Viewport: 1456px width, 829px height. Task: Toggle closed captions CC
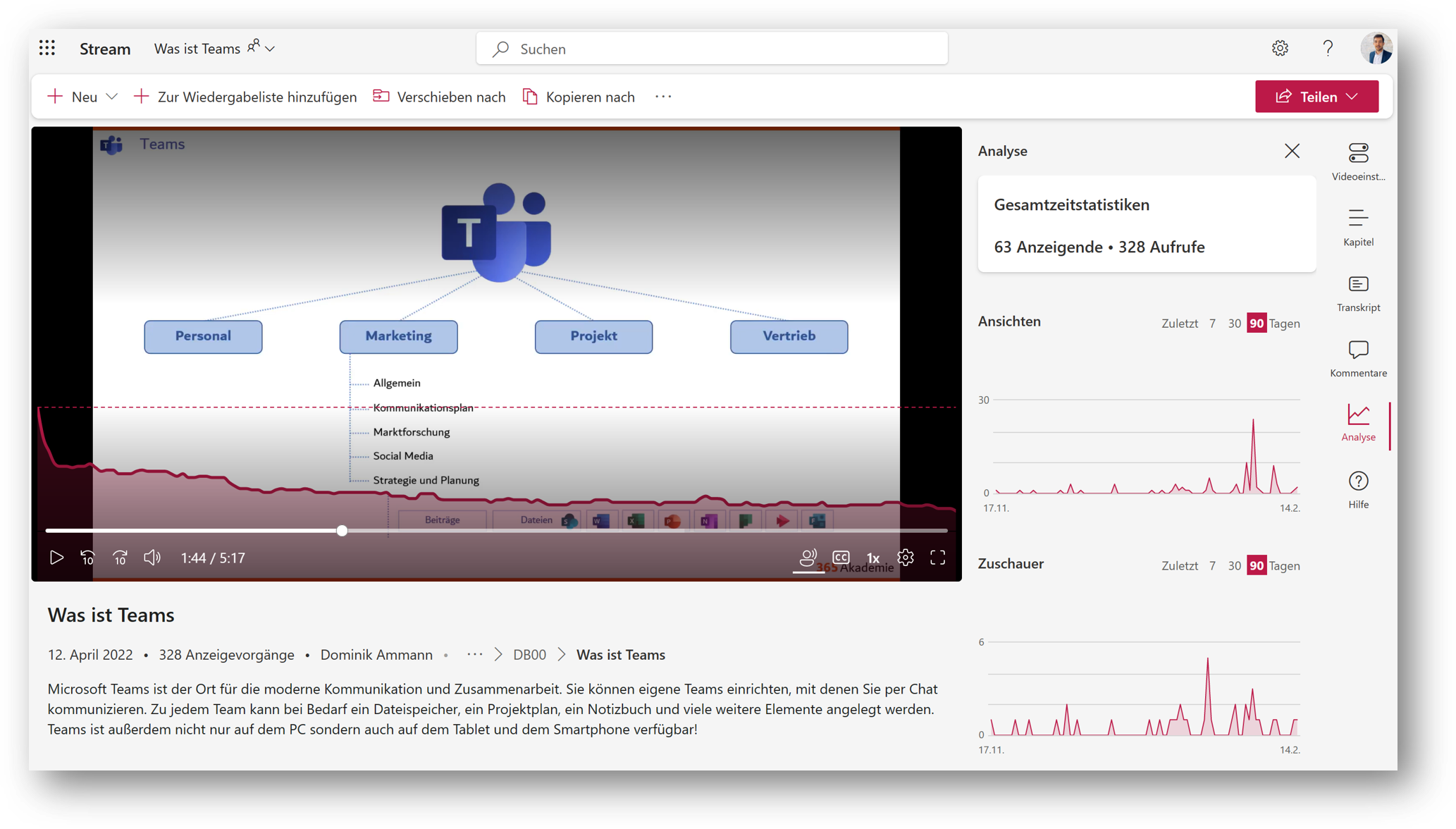coord(841,558)
